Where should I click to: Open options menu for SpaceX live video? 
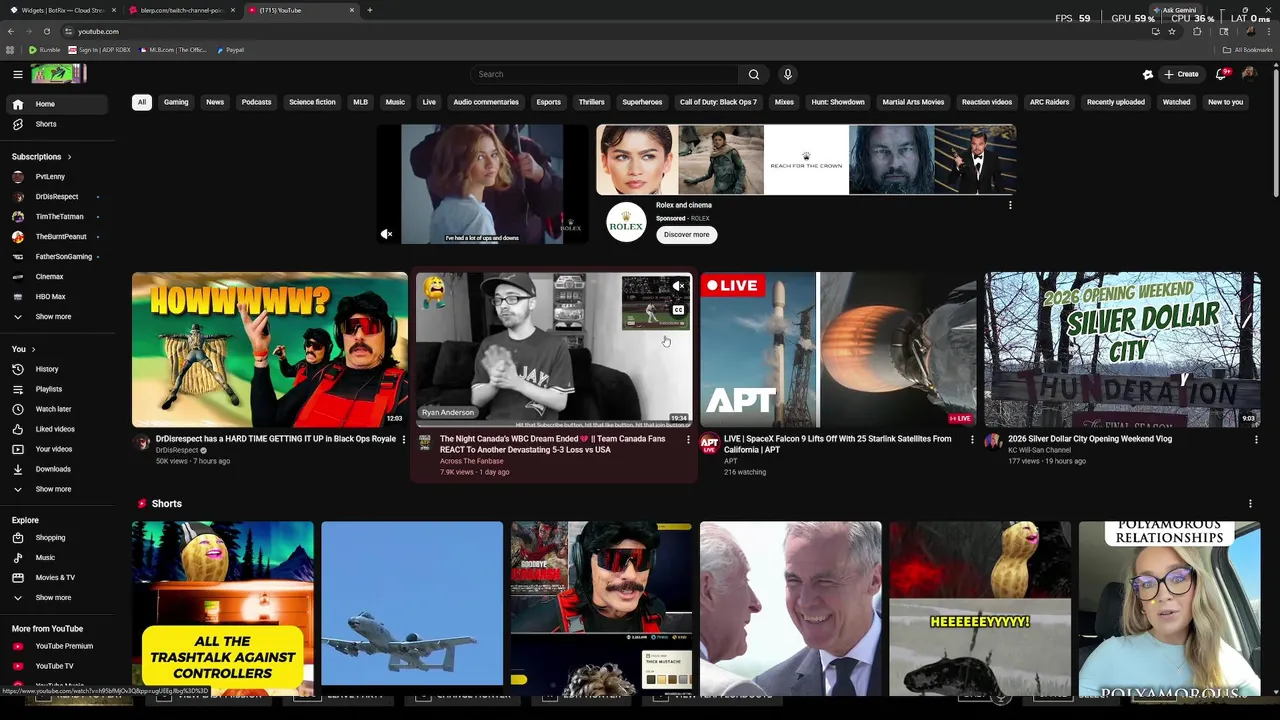point(972,439)
